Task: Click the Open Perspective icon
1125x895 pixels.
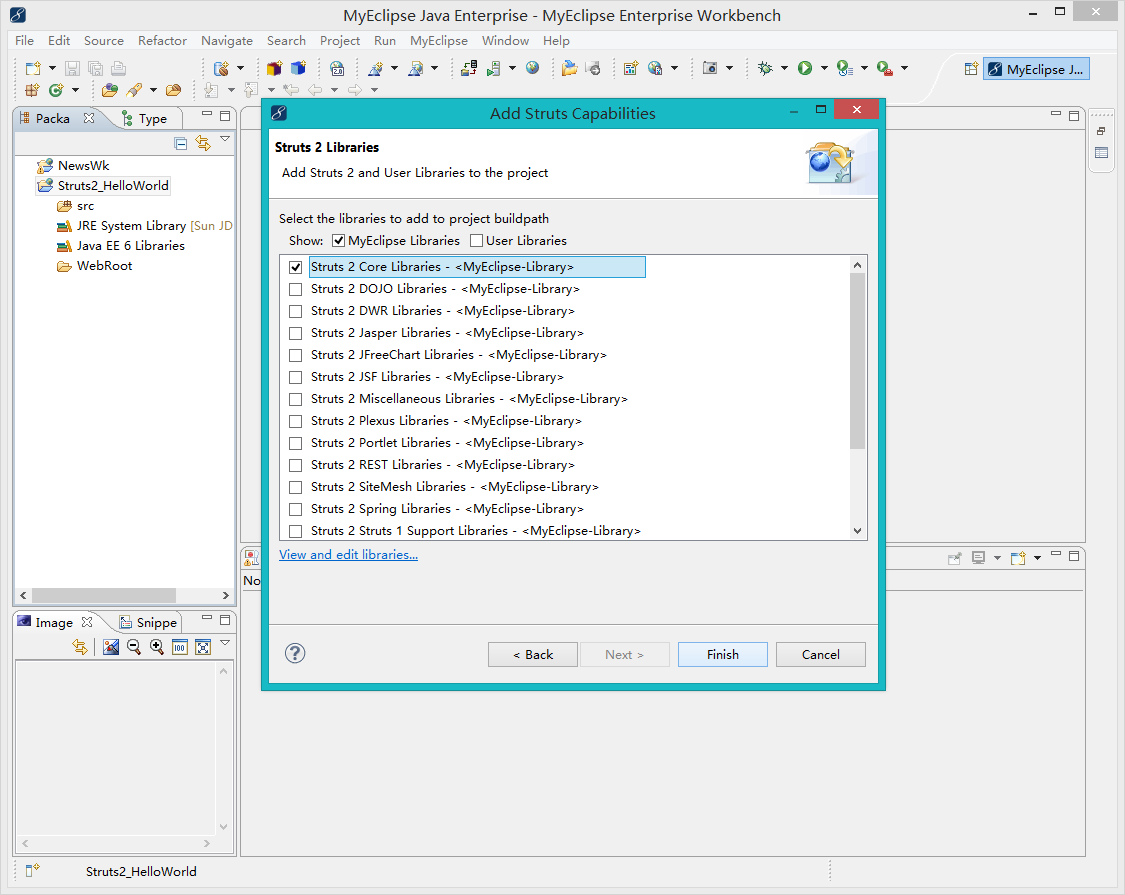Action: pos(971,69)
